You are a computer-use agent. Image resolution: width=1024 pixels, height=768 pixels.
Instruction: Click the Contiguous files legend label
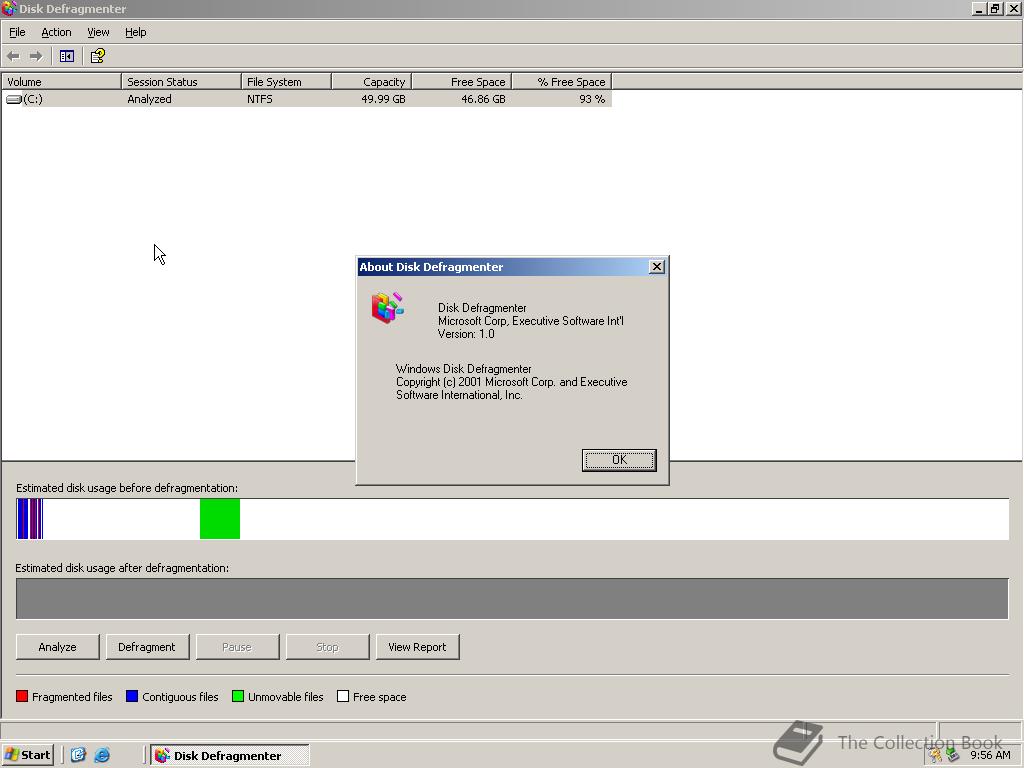[x=180, y=697]
